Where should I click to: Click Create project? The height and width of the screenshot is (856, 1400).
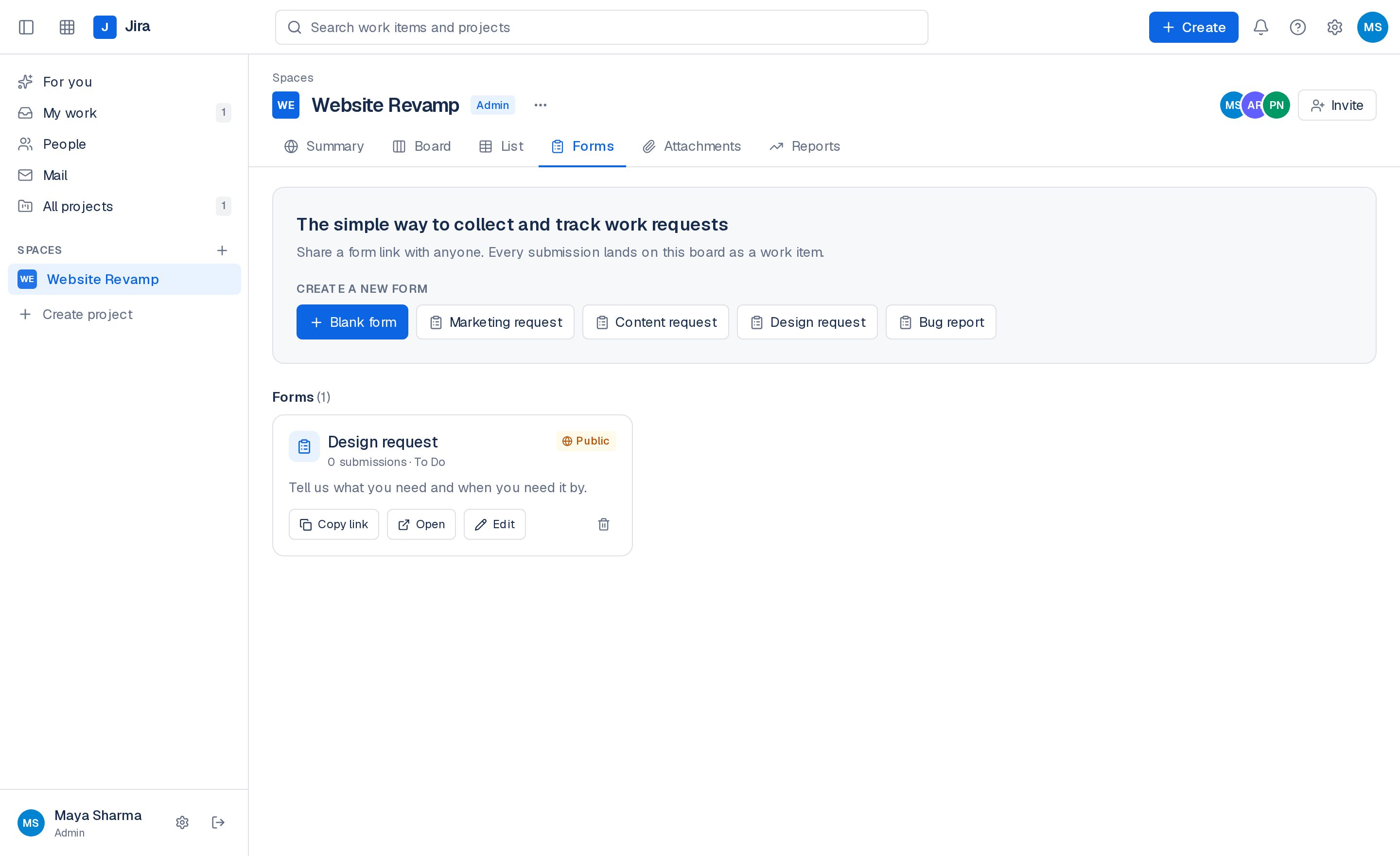pos(124,314)
